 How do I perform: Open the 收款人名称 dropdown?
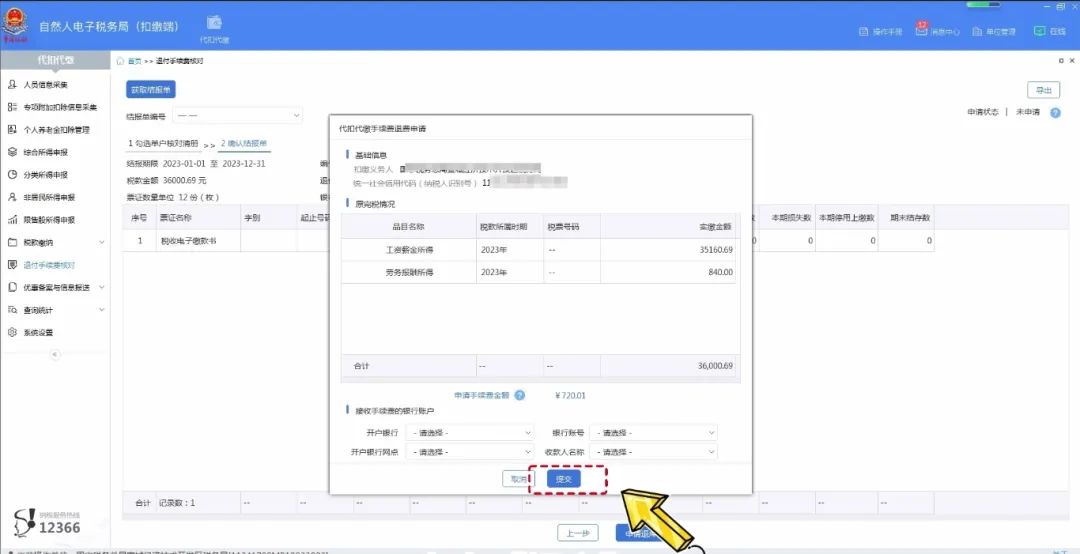[x=653, y=452]
